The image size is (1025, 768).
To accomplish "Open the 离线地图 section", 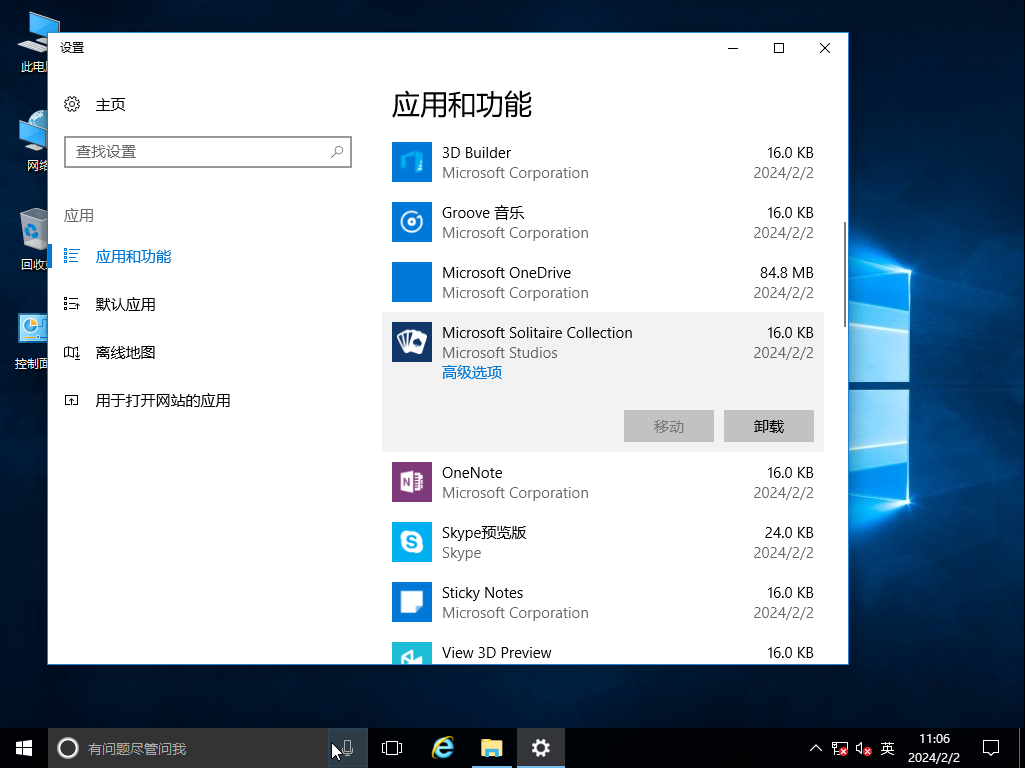I will [x=126, y=353].
